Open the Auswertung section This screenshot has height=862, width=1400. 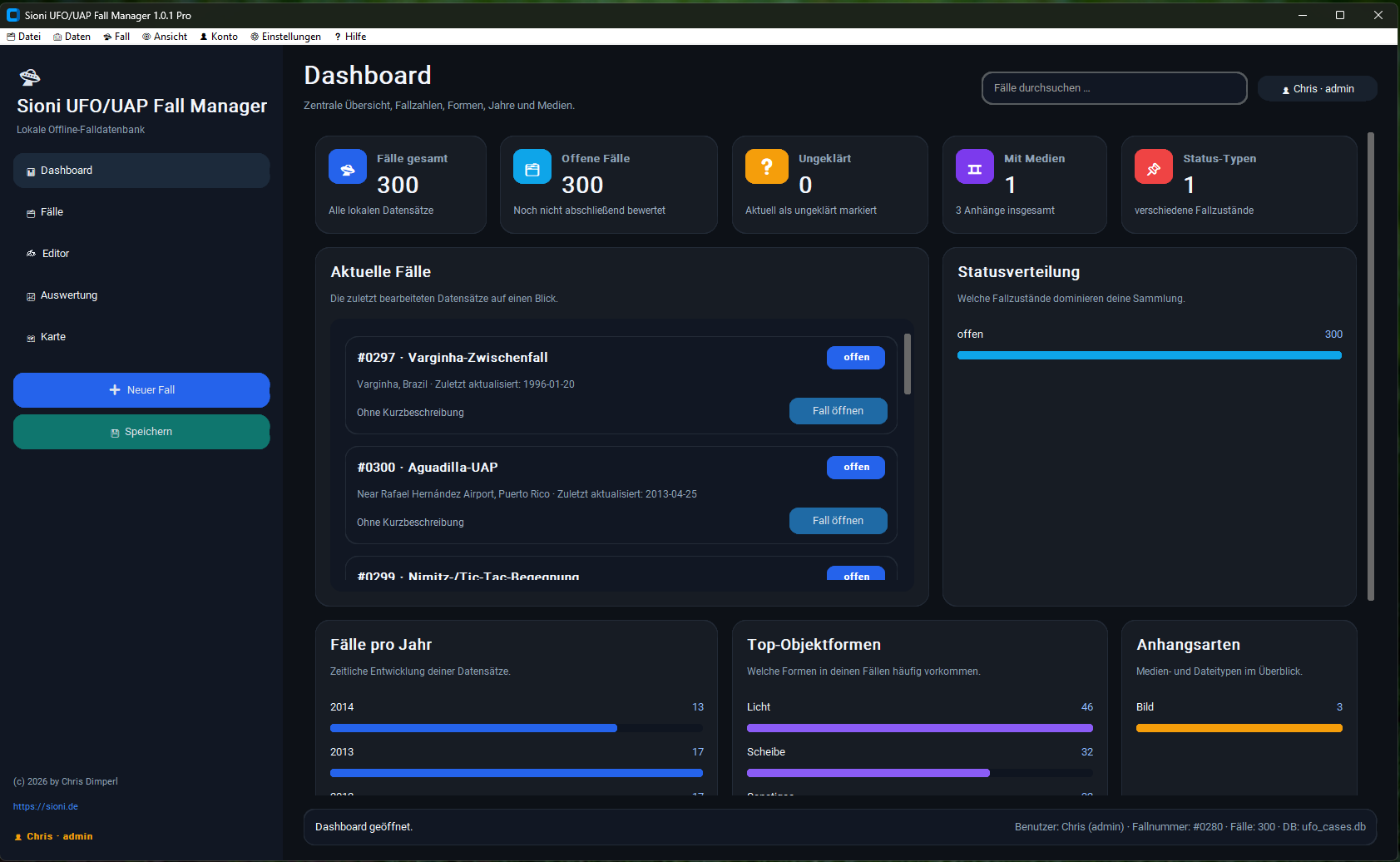pos(70,295)
